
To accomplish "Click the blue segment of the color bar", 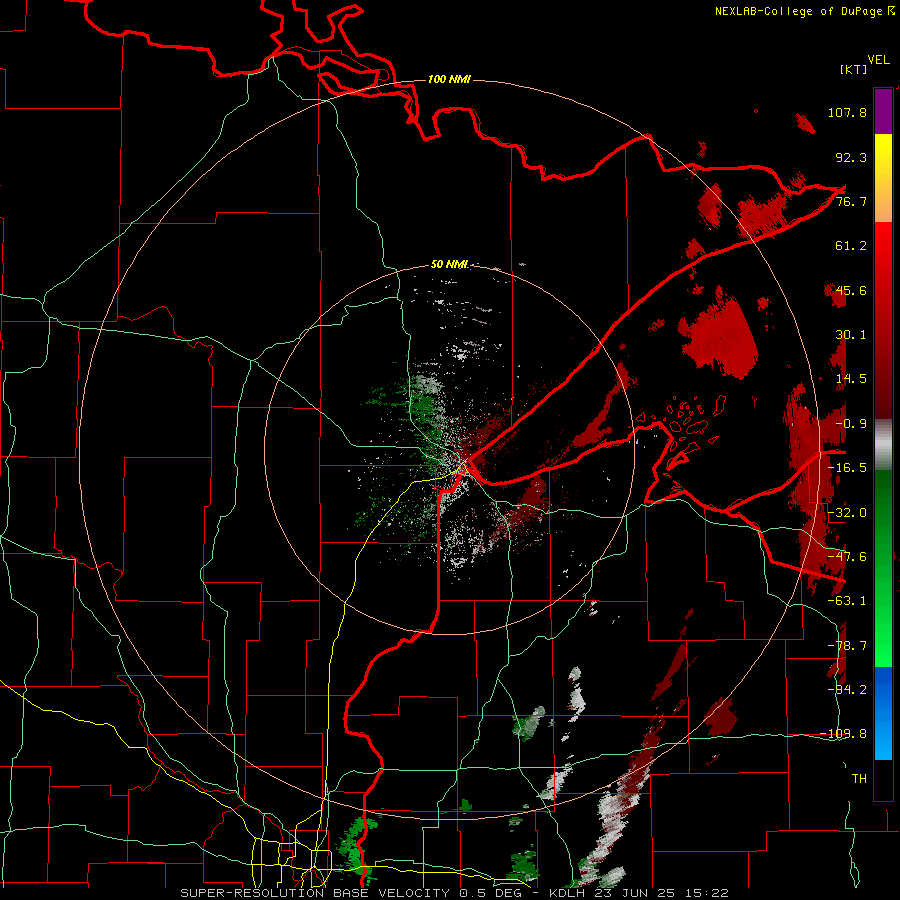I will click(883, 713).
